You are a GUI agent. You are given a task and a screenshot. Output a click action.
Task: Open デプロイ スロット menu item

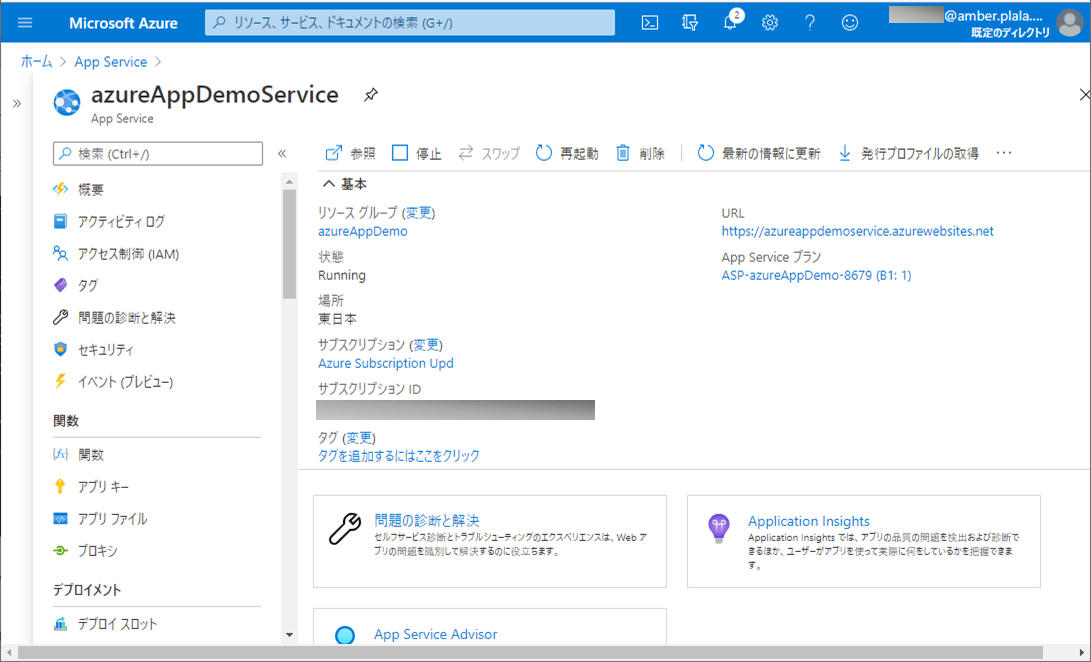pyautogui.click(x=117, y=624)
